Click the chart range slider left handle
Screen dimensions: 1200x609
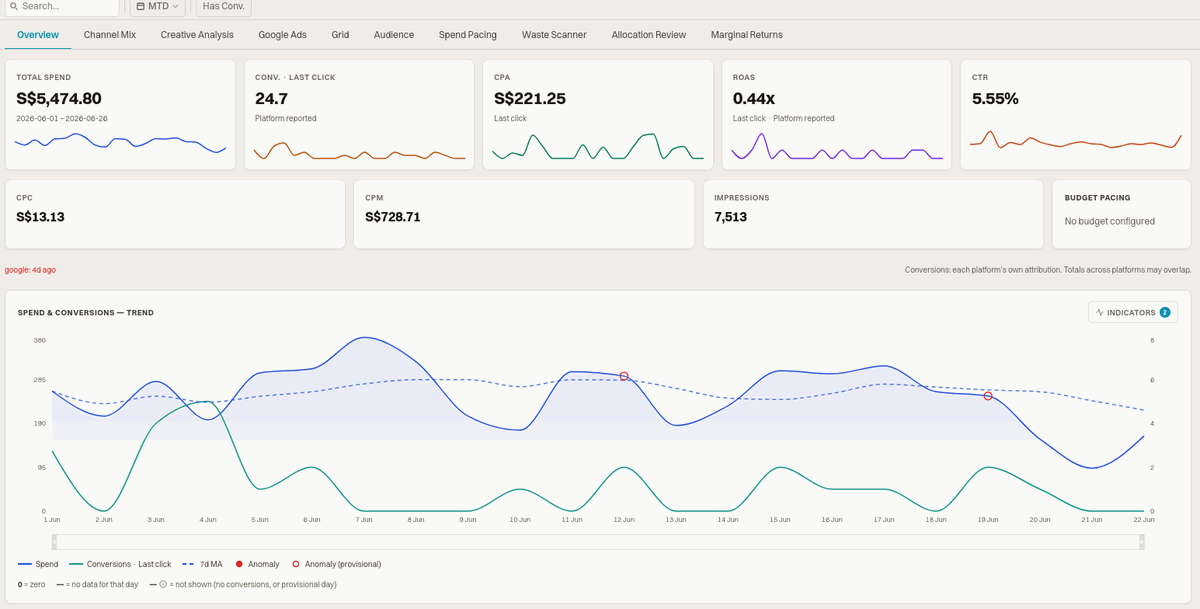(55, 541)
